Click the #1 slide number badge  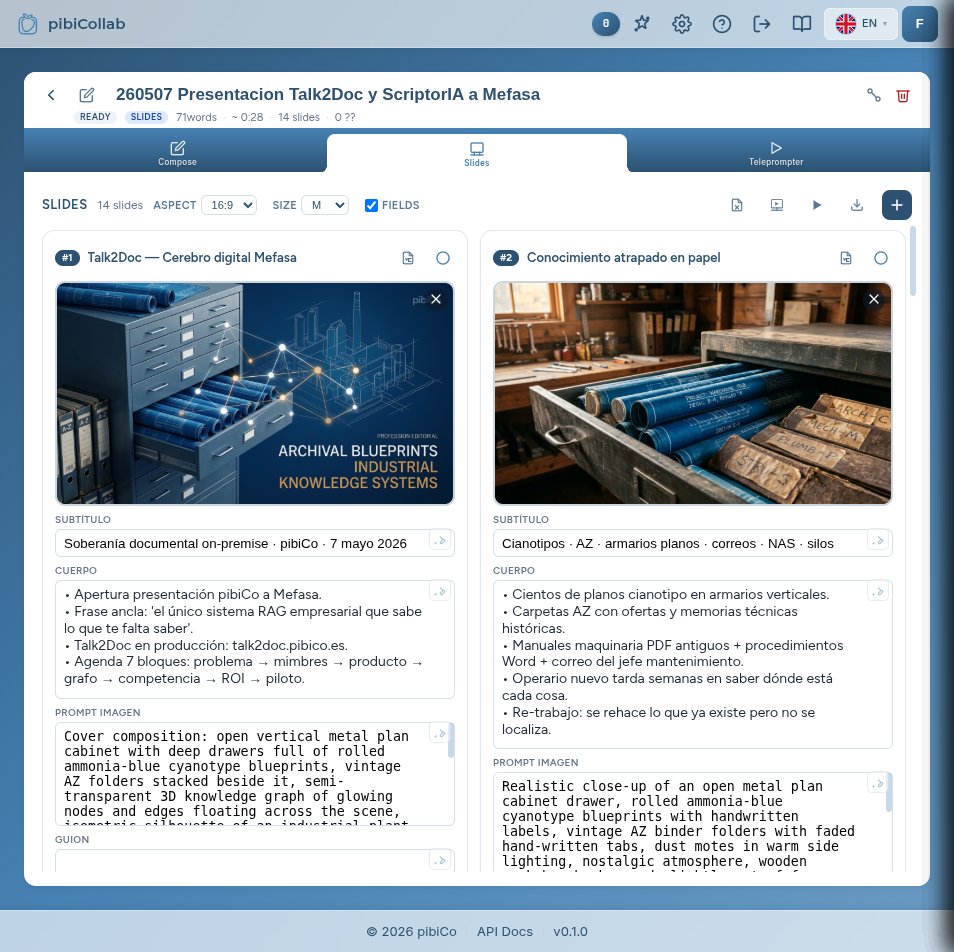point(68,258)
